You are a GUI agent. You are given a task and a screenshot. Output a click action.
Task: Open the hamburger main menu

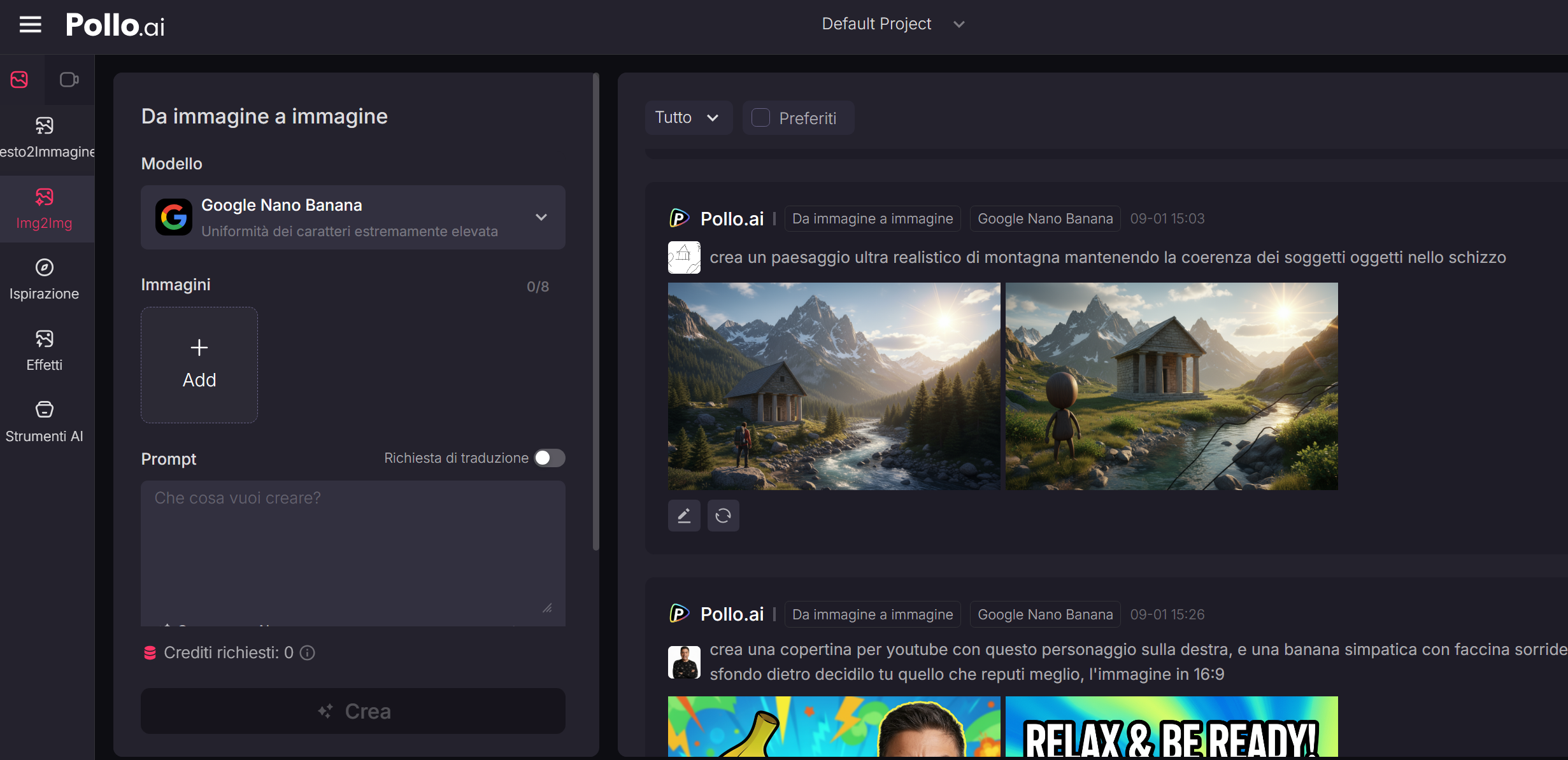[x=30, y=25]
